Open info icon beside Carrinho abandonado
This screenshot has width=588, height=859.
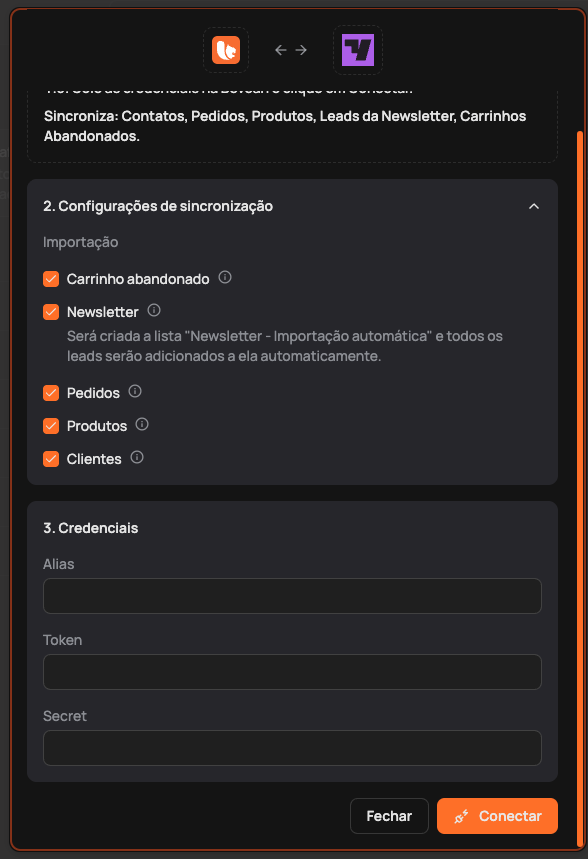tap(225, 277)
